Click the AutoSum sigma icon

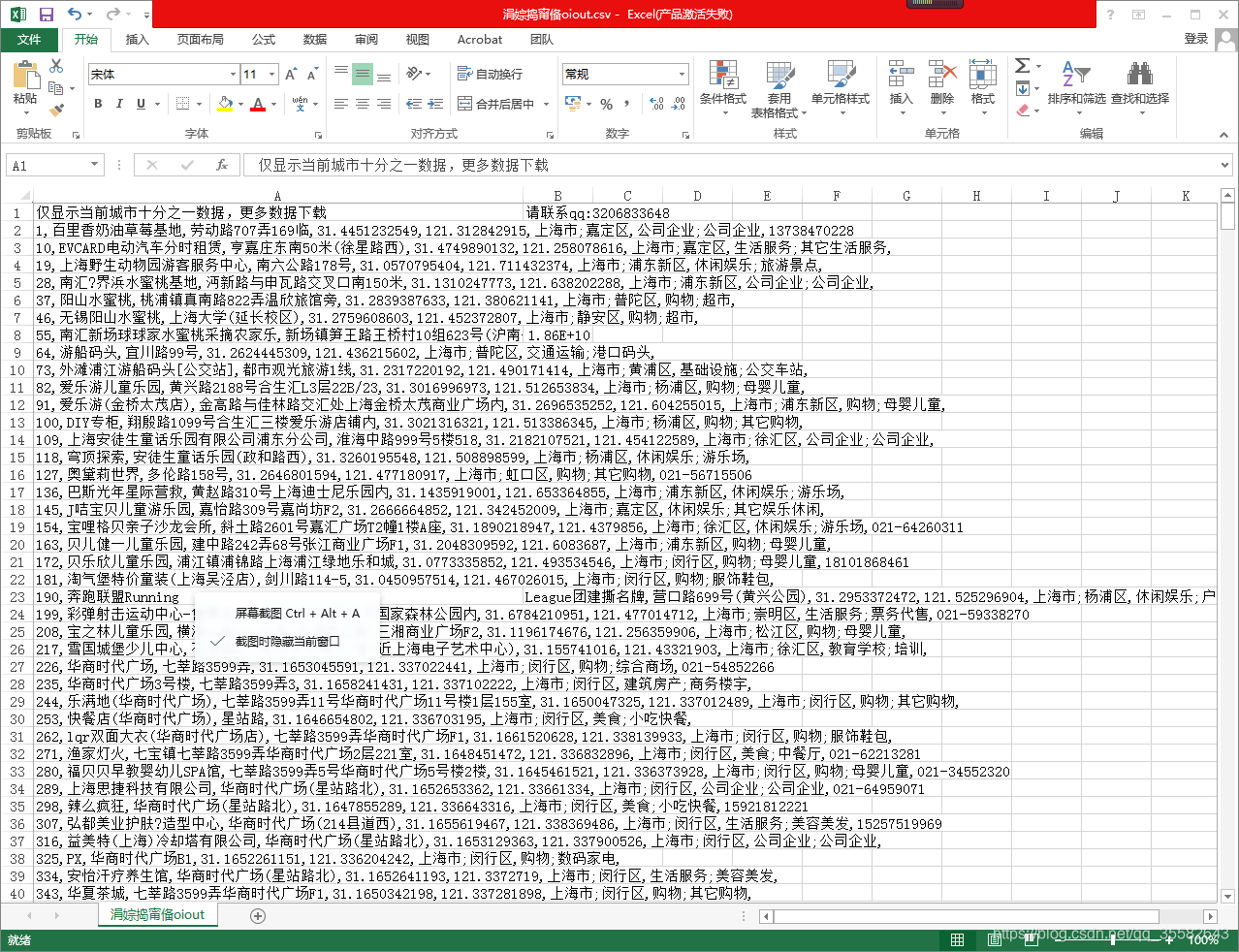pyautogui.click(x=1023, y=66)
